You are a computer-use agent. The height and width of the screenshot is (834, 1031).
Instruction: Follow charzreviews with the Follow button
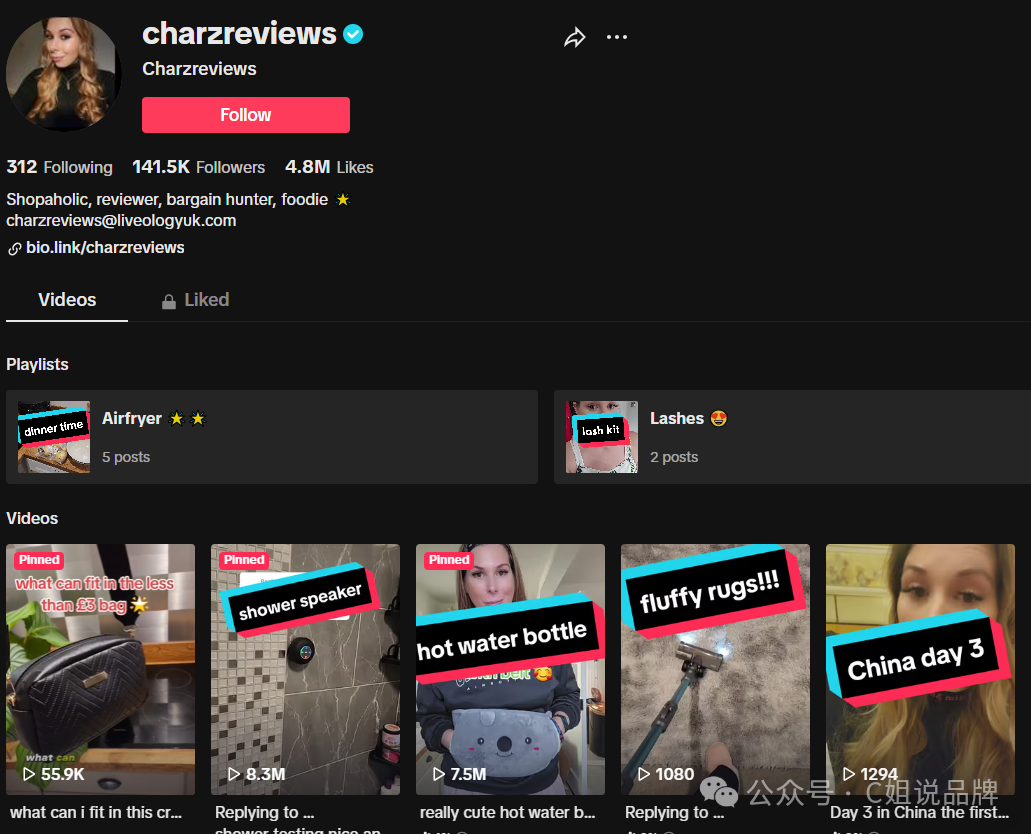click(x=246, y=115)
